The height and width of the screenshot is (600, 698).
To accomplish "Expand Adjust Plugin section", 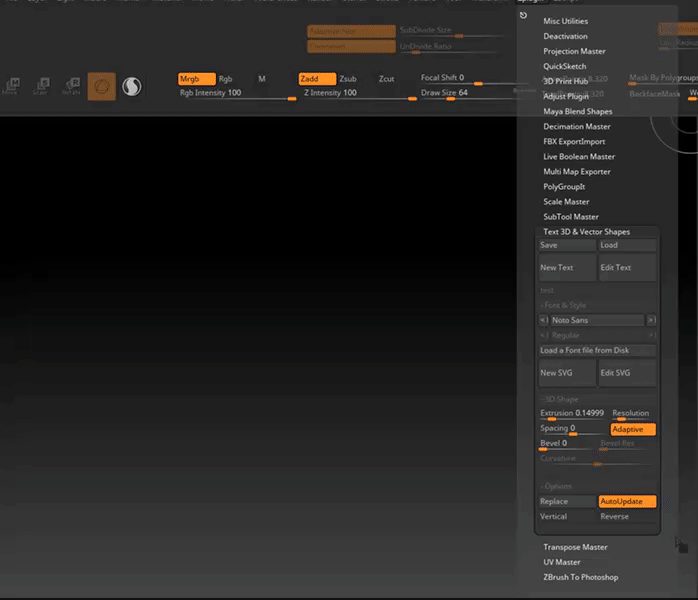I will [566, 97].
